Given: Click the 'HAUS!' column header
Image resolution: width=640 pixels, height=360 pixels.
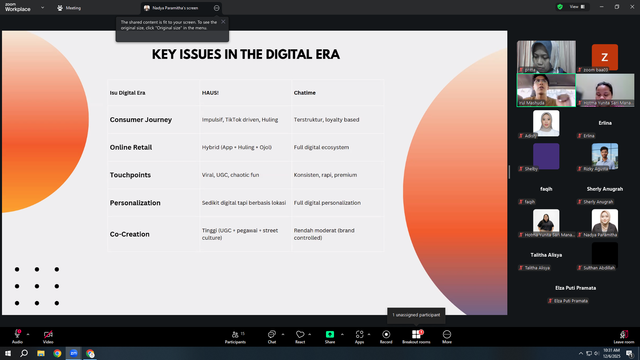Looking at the screenshot, I should click(x=210, y=93).
